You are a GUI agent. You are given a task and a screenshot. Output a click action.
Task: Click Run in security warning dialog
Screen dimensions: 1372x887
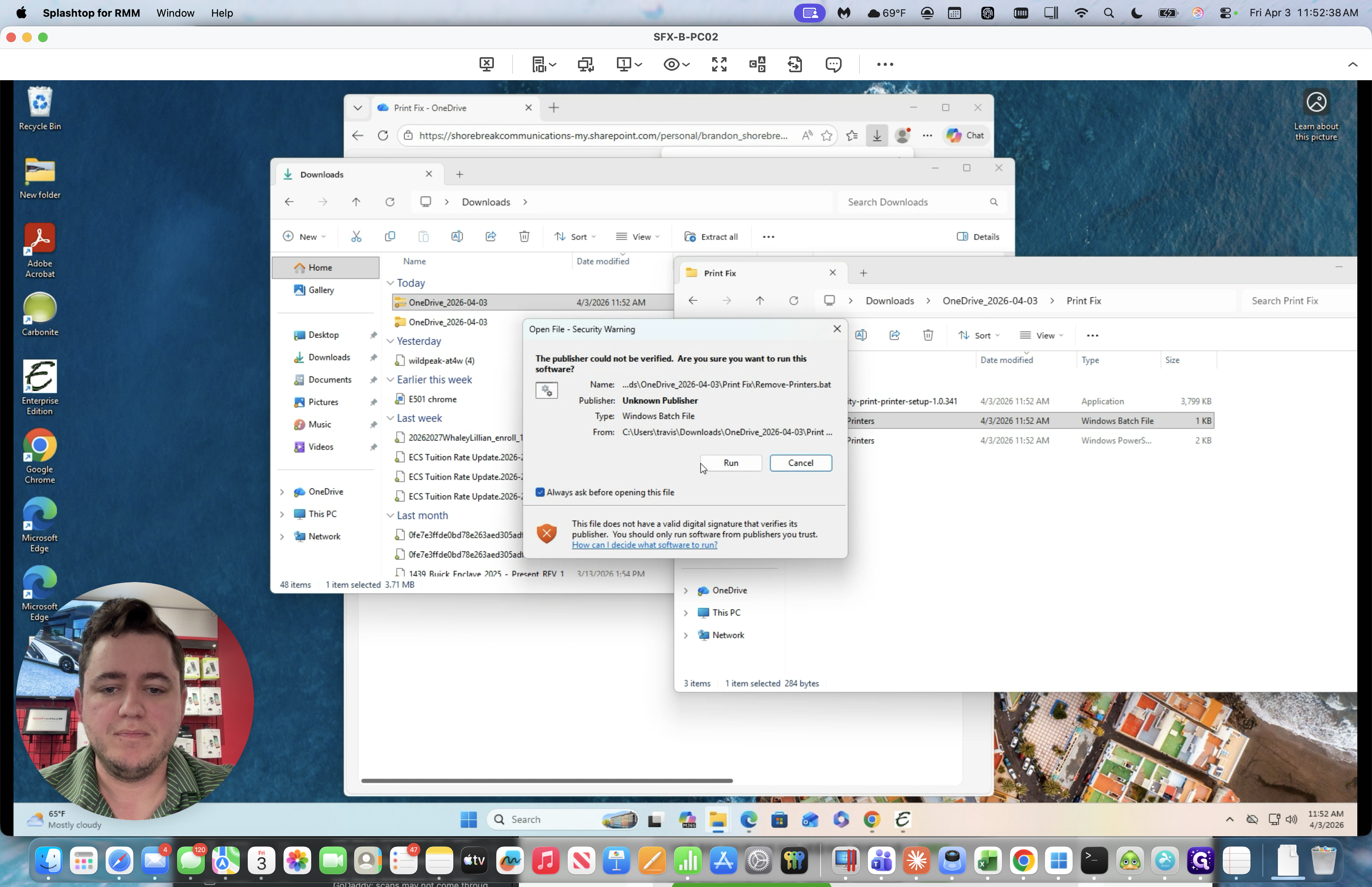coord(730,463)
